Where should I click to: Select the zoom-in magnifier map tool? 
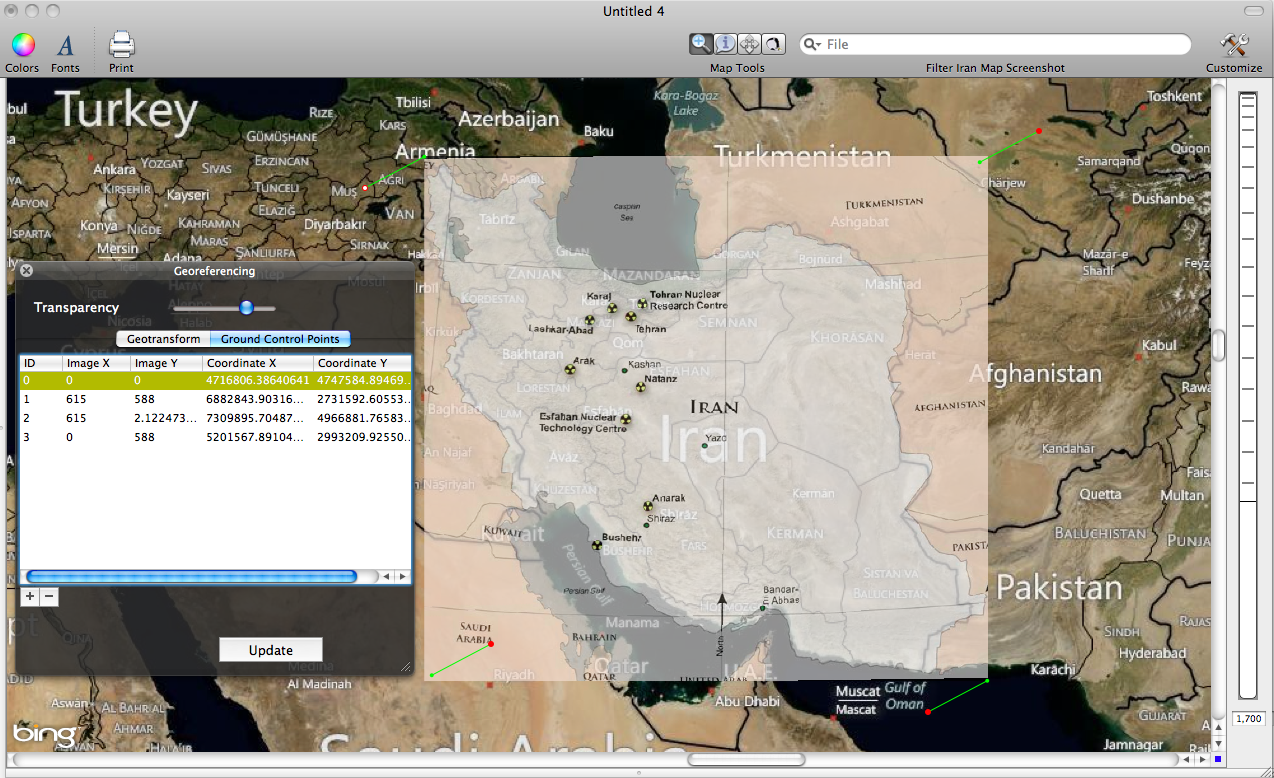[701, 44]
